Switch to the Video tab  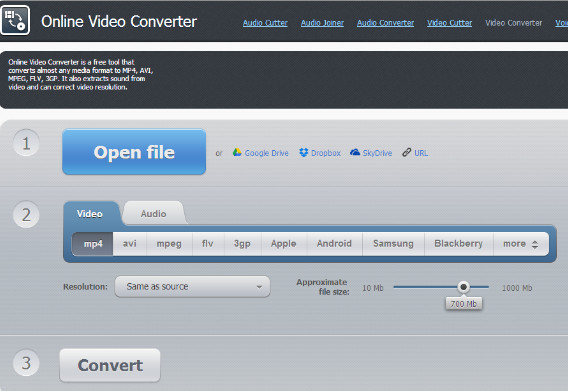tap(90, 214)
